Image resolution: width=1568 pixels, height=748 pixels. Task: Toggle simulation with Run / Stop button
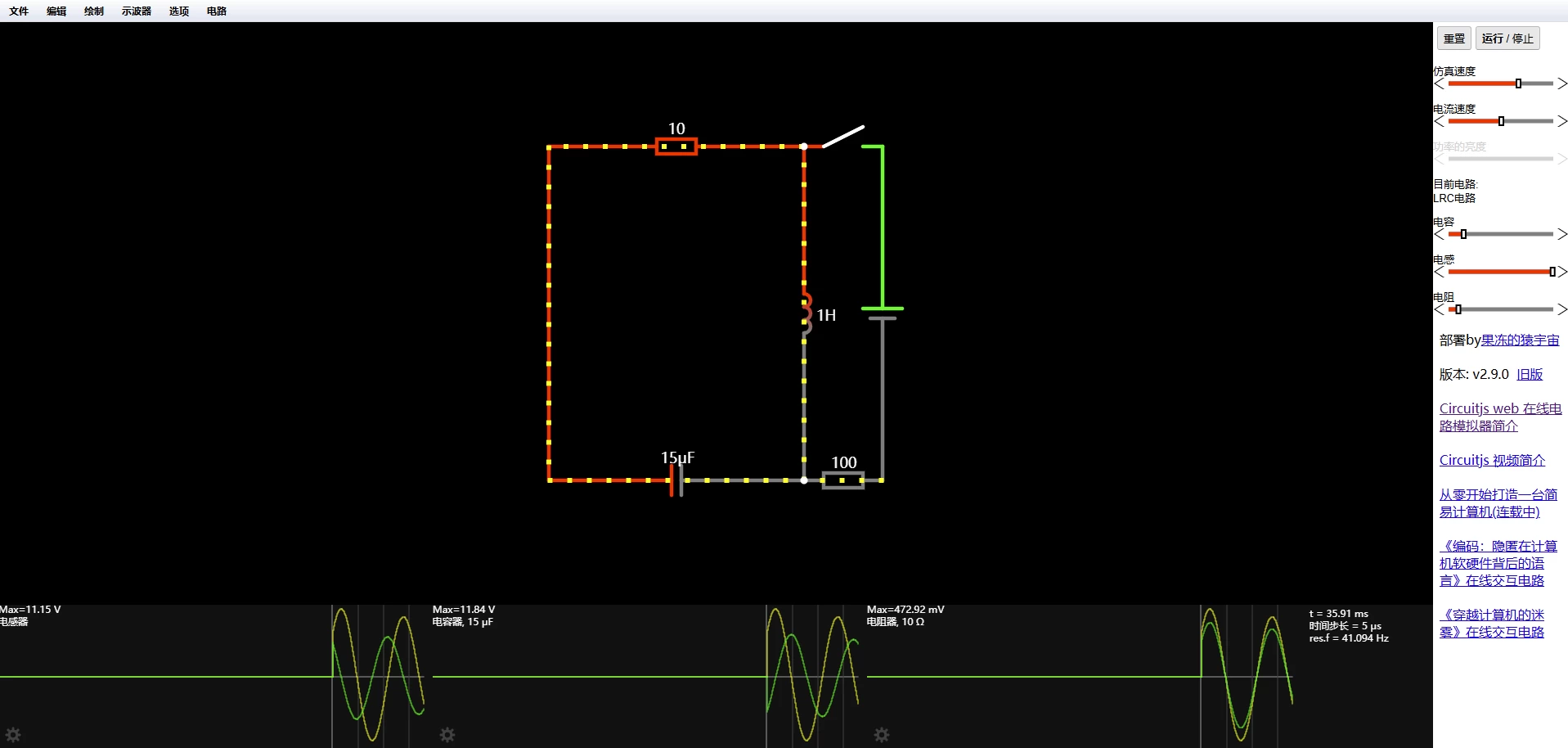(x=1507, y=38)
